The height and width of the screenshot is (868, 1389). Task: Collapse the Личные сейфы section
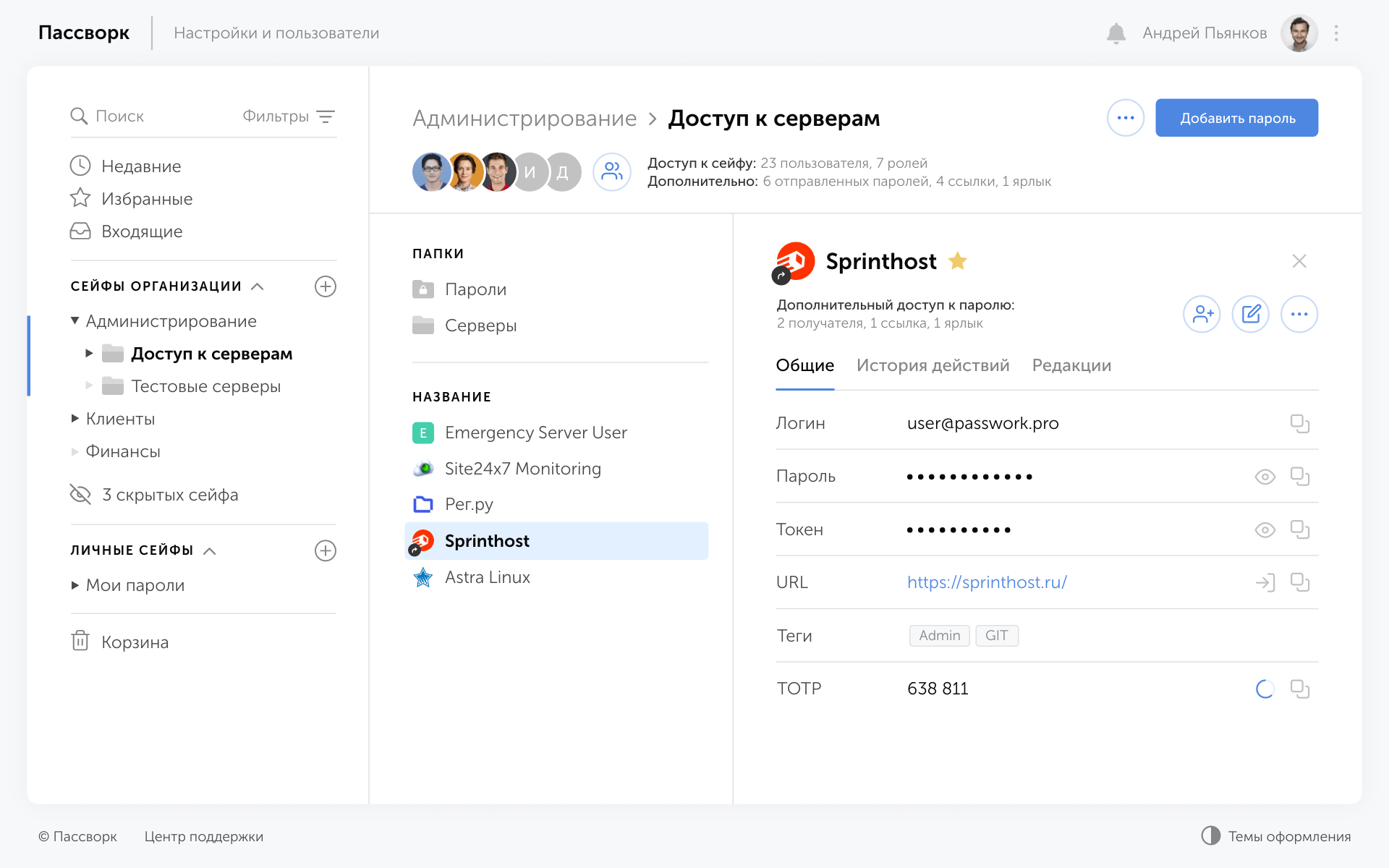pyautogui.click(x=210, y=551)
